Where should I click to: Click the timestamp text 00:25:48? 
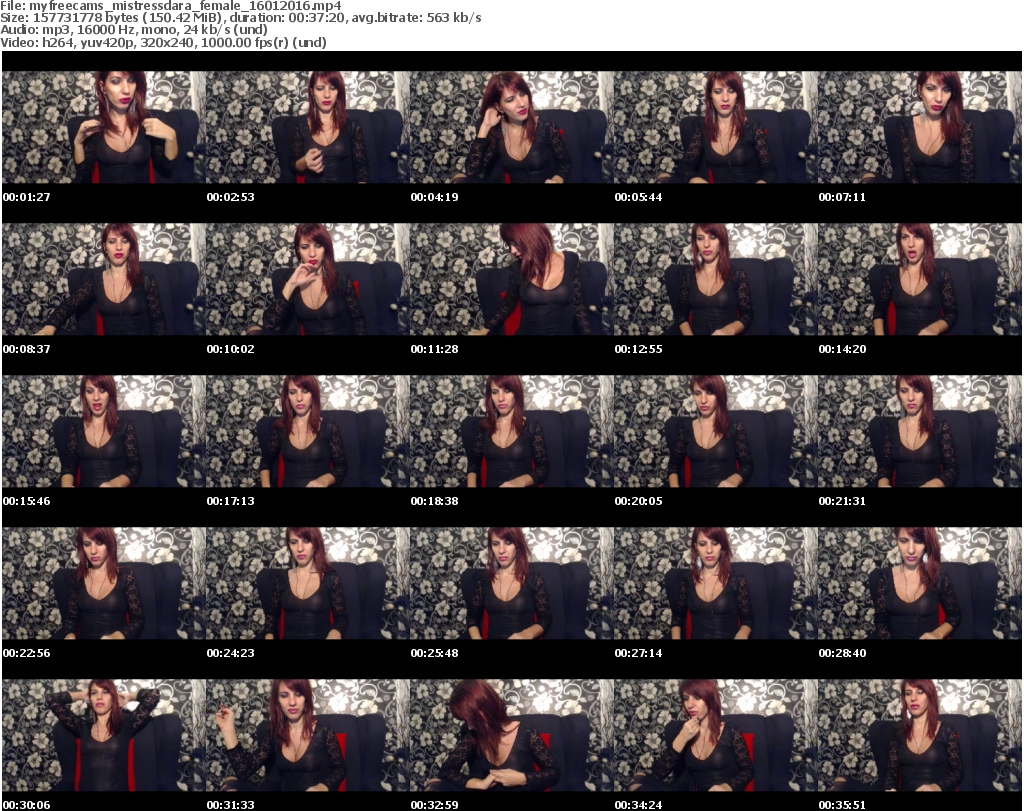(434, 653)
